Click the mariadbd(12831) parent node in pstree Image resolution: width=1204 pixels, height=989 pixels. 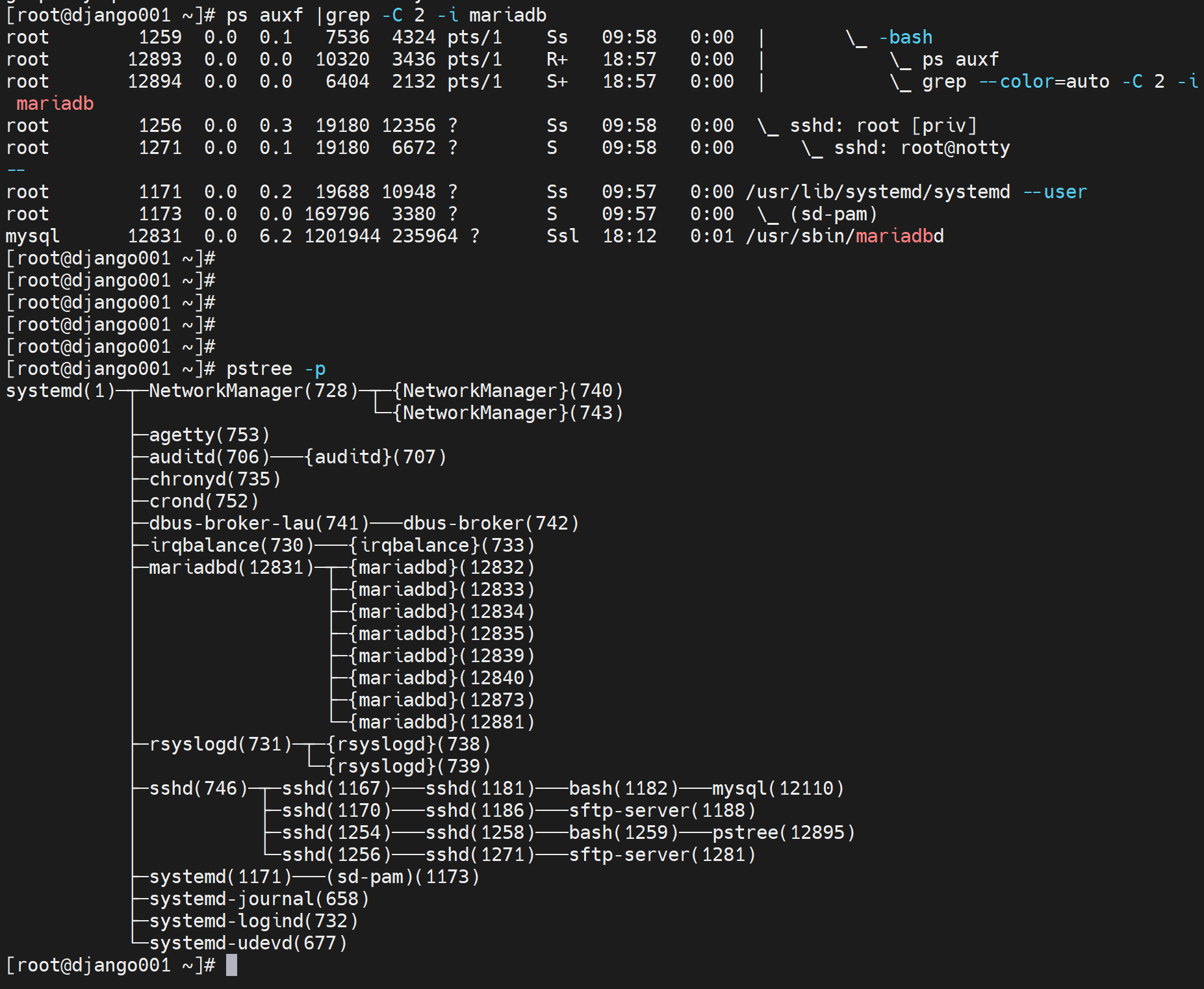[x=231, y=567]
